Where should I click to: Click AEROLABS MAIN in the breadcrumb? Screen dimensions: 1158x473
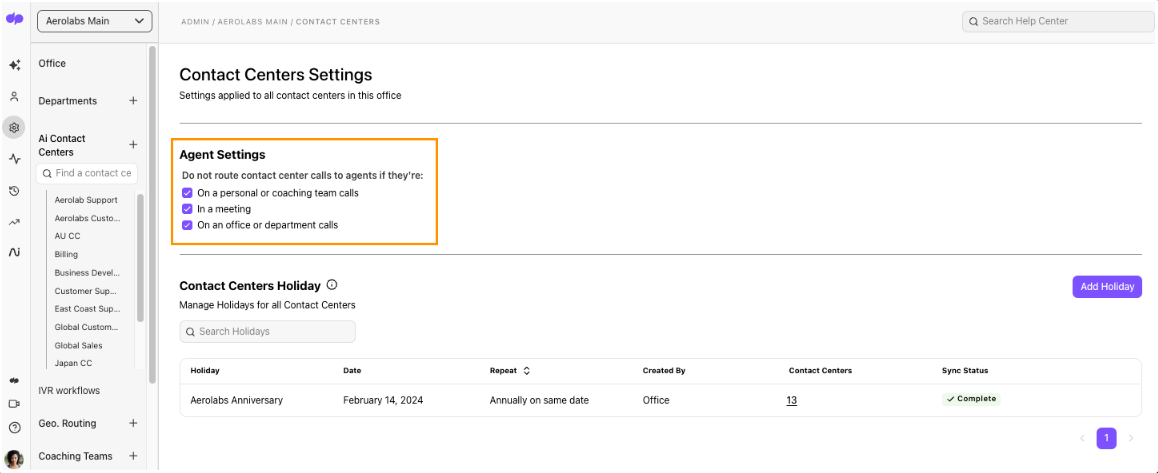click(x=251, y=21)
